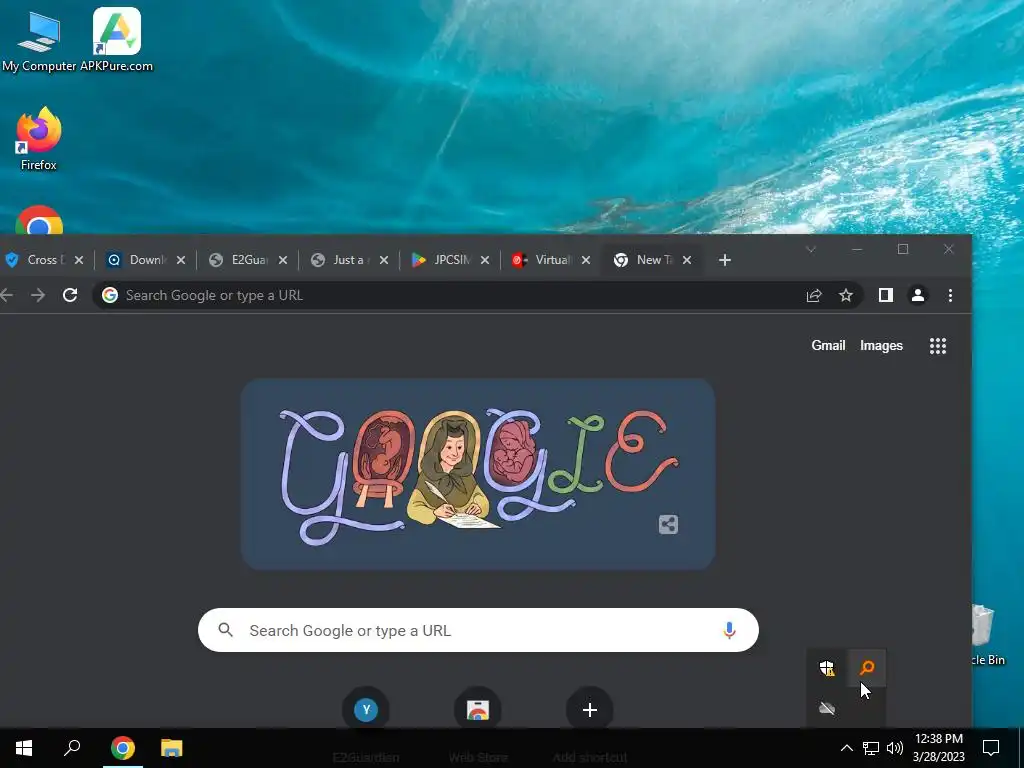The height and width of the screenshot is (768, 1024).
Task: Go forward in Chrome history
Action: pos(38,295)
